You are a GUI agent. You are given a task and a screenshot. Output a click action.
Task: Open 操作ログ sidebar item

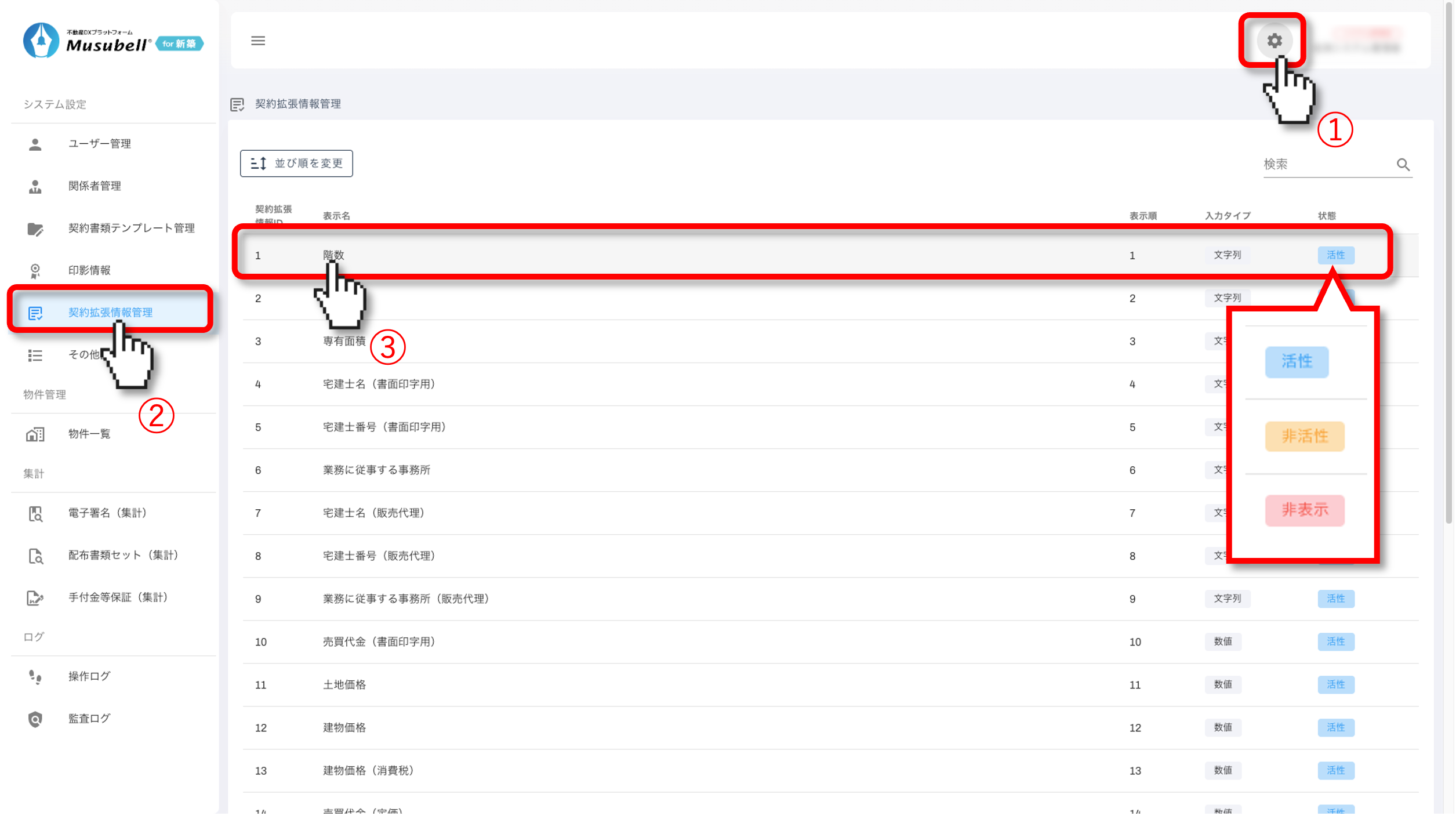[x=89, y=676]
